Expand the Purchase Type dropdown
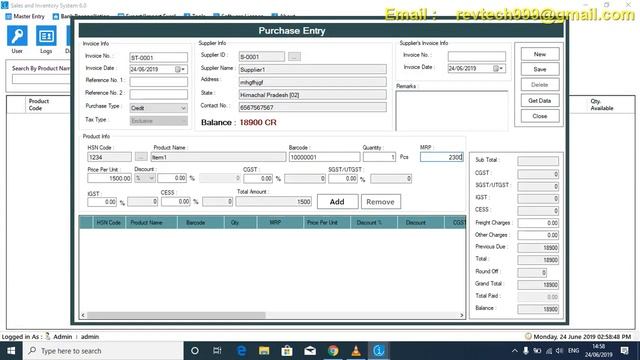Screen dimensions: 640x360 (x=183, y=108)
